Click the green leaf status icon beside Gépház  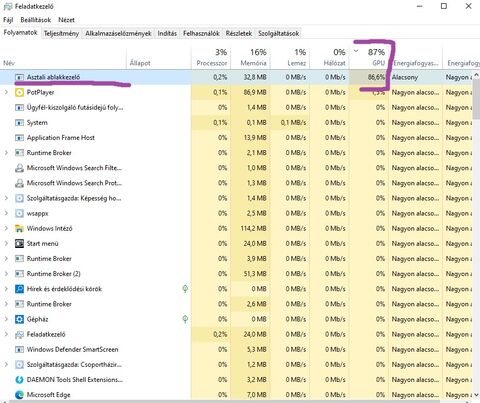(185, 319)
